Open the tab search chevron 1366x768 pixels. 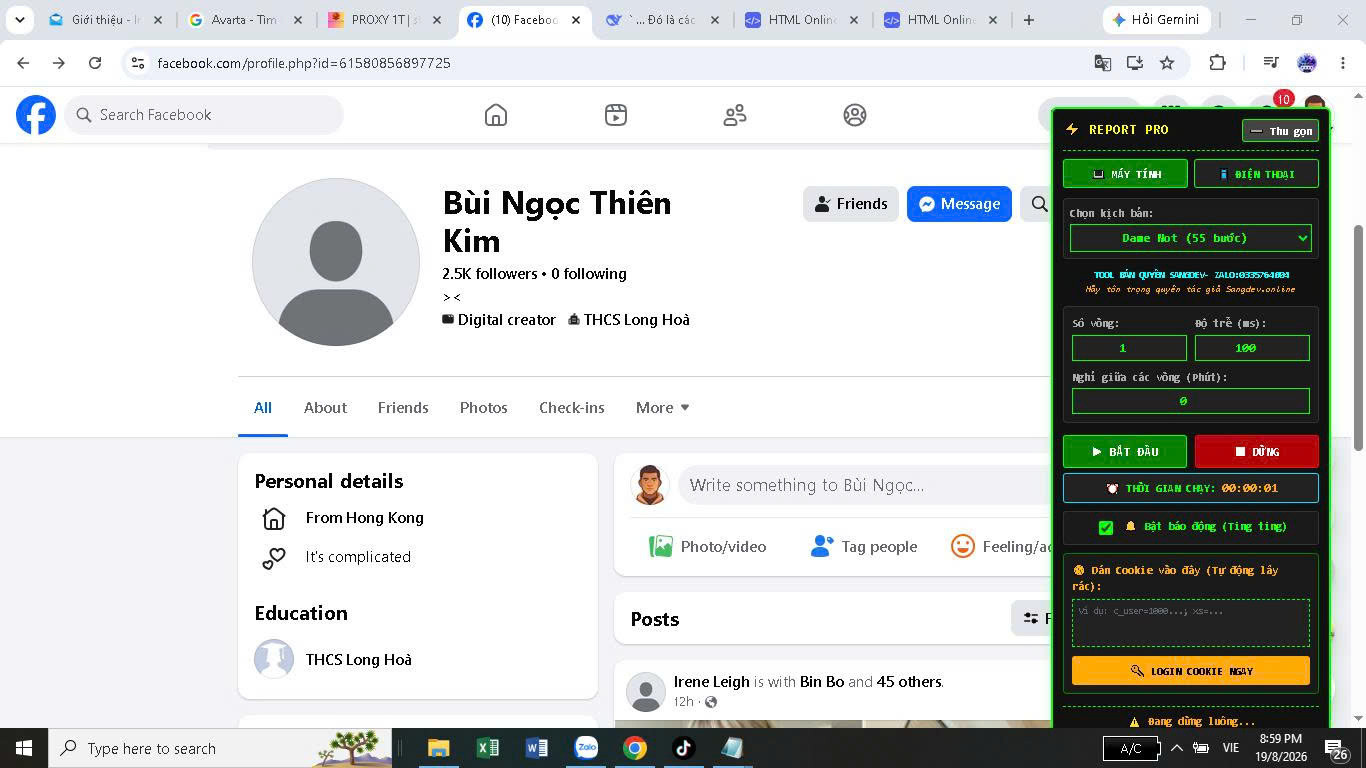pyautogui.click(x=20, y=20)
